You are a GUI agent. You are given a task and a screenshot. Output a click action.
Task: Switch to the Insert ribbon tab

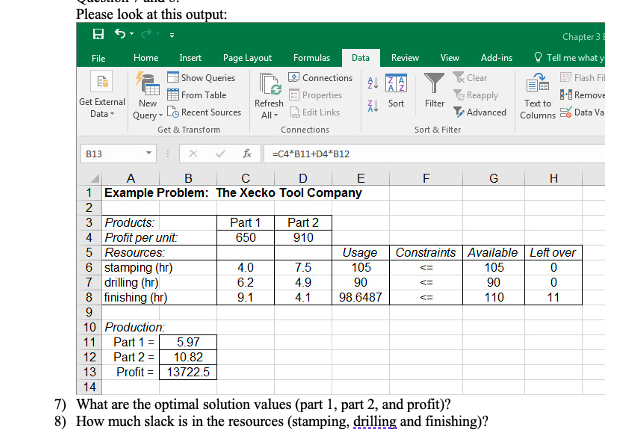point(190,58)
